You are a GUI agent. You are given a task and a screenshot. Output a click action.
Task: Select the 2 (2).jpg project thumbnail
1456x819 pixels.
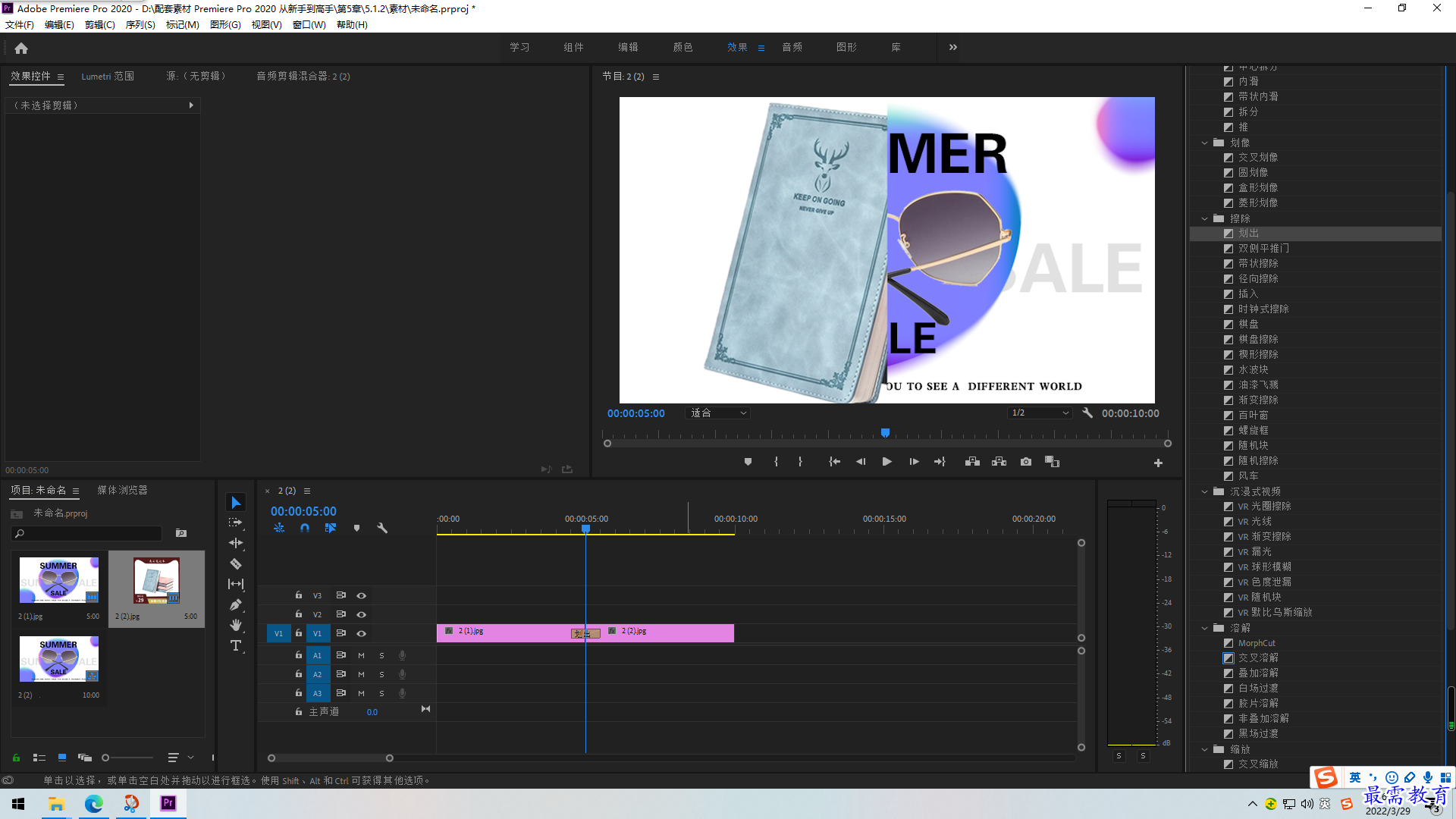pos(156,580)
